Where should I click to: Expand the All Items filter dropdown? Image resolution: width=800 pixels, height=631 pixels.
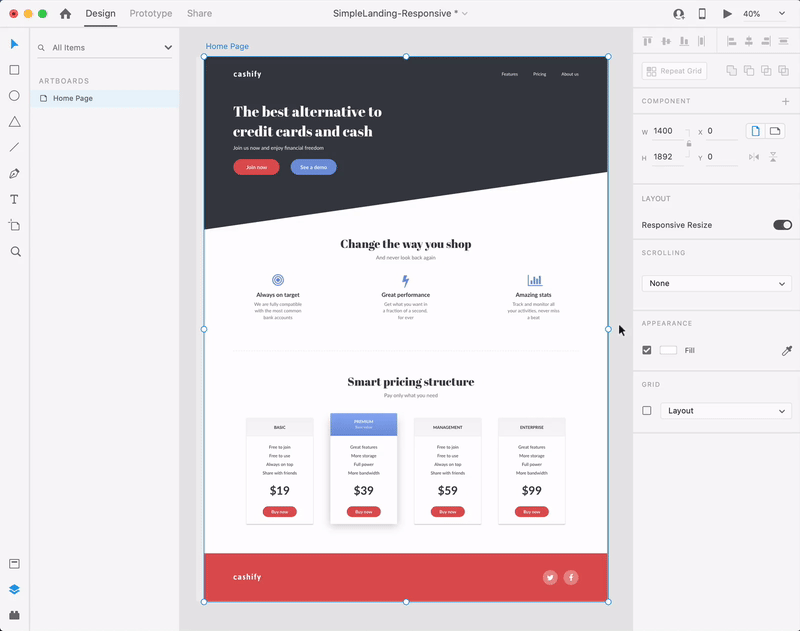click(x=168, y=47)
